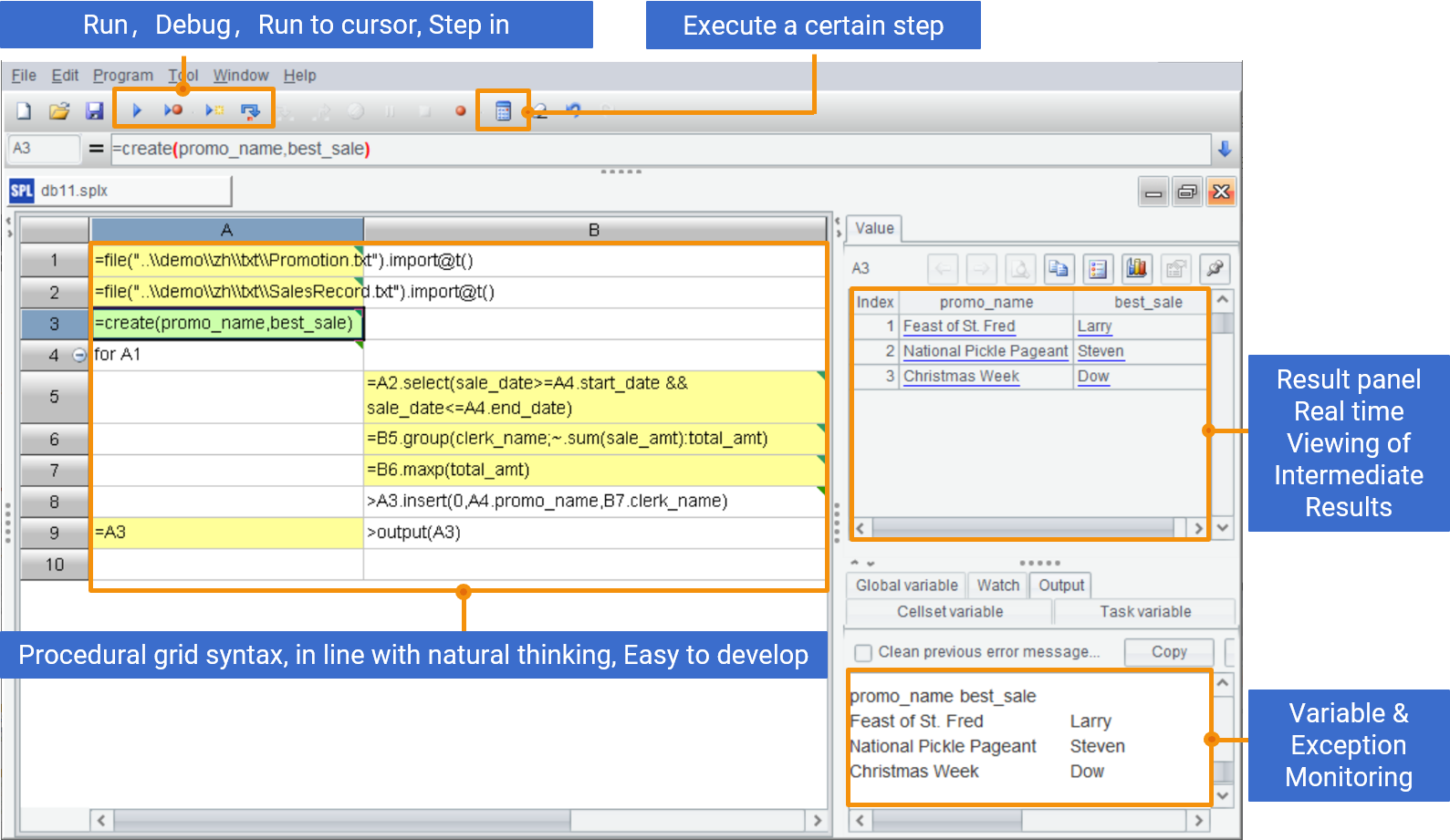Screen dimensions: 1450x840
Task: Click the Save floppy disk icon
Action: [x=94, y=111]
